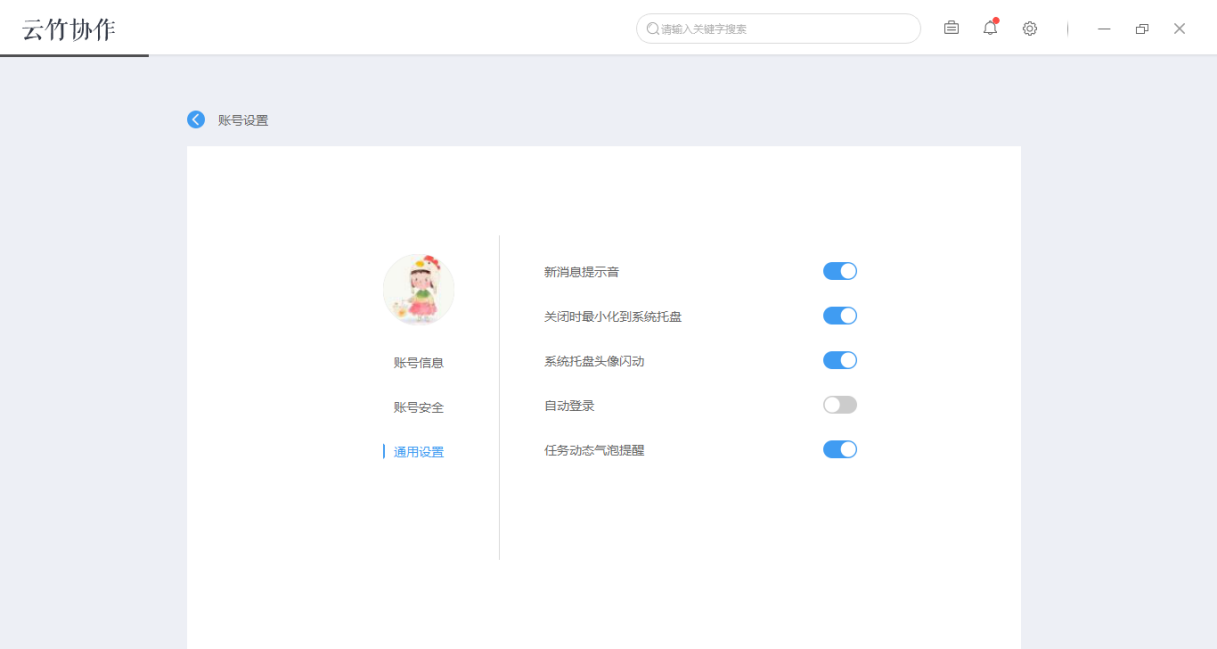Click the restore window button
Viewport: 1217px width, 649px height.
[x=1141, y=29]
